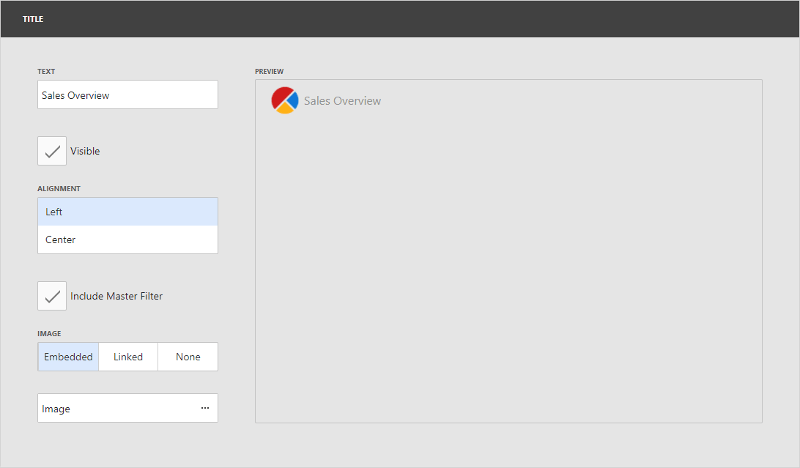This screenshot has height=468, width=800.
Task: Open image browser with the ellipsis button
Action: [205, 408]
